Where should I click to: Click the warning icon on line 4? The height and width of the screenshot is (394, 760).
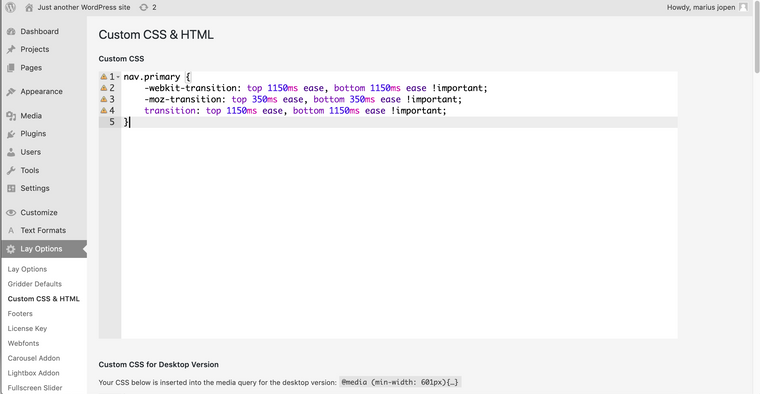point(103,110)
